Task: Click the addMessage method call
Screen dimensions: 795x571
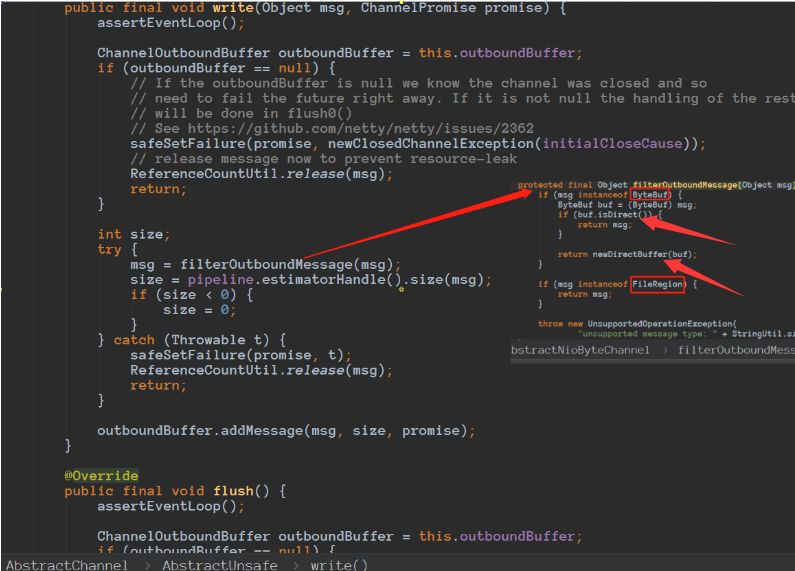Action: [262, 431]
